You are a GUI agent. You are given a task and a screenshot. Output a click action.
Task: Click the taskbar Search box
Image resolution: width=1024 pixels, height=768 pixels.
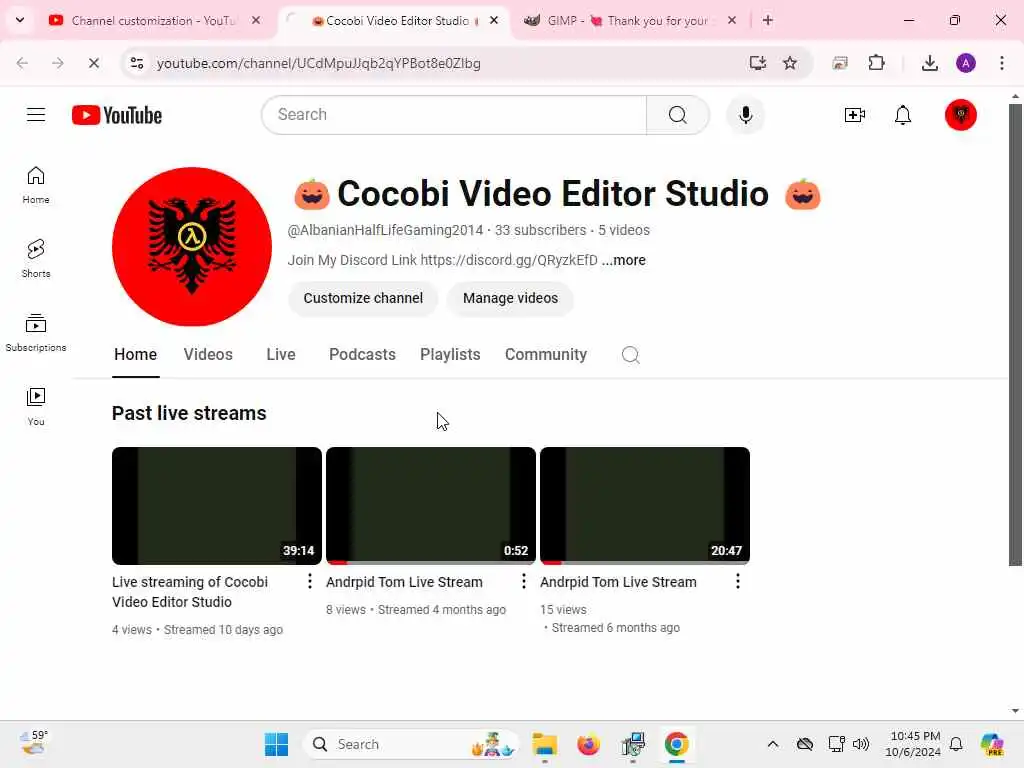[x=411, y=744]
